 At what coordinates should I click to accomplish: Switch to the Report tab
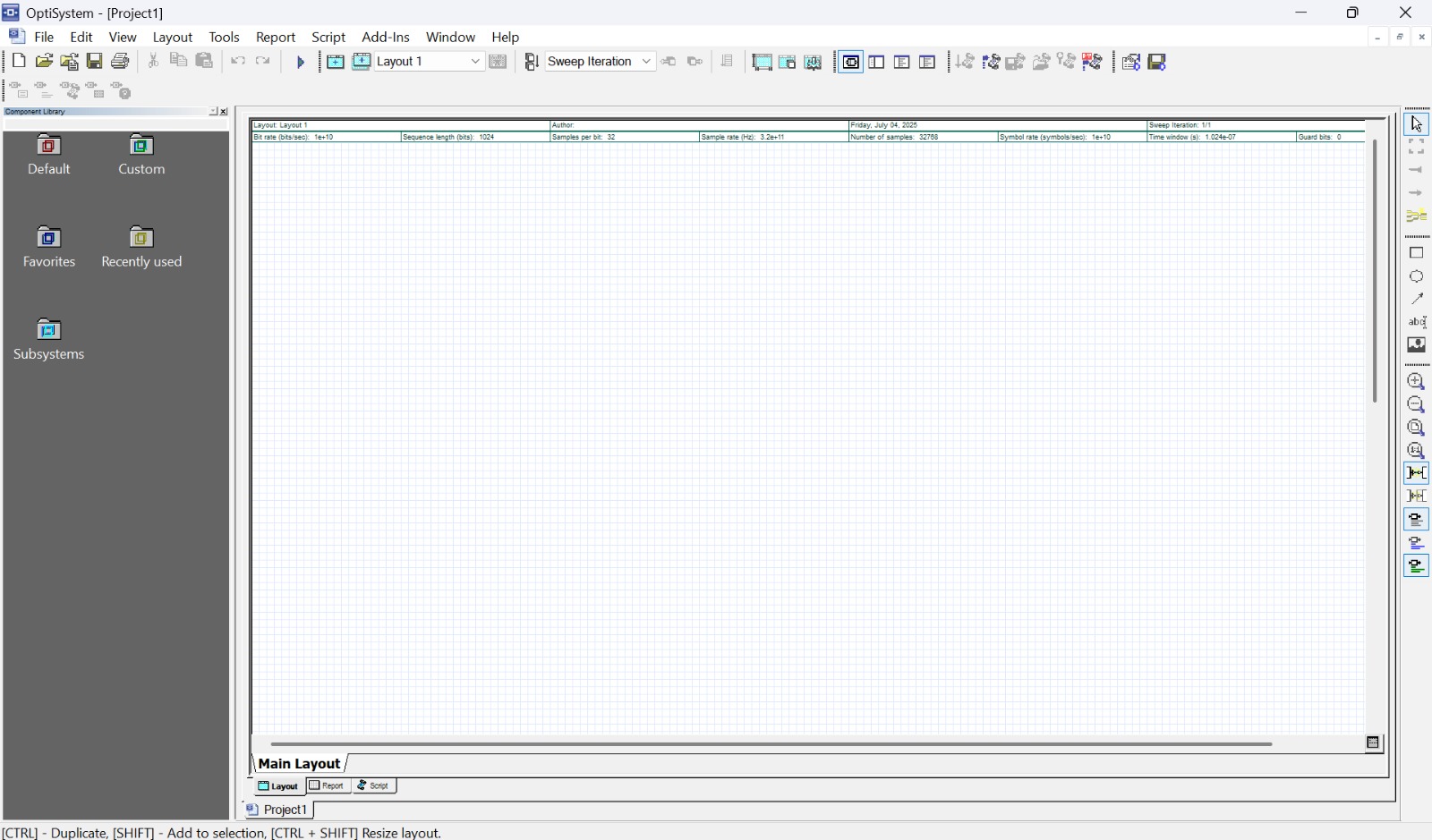click(x=328, y=786)
